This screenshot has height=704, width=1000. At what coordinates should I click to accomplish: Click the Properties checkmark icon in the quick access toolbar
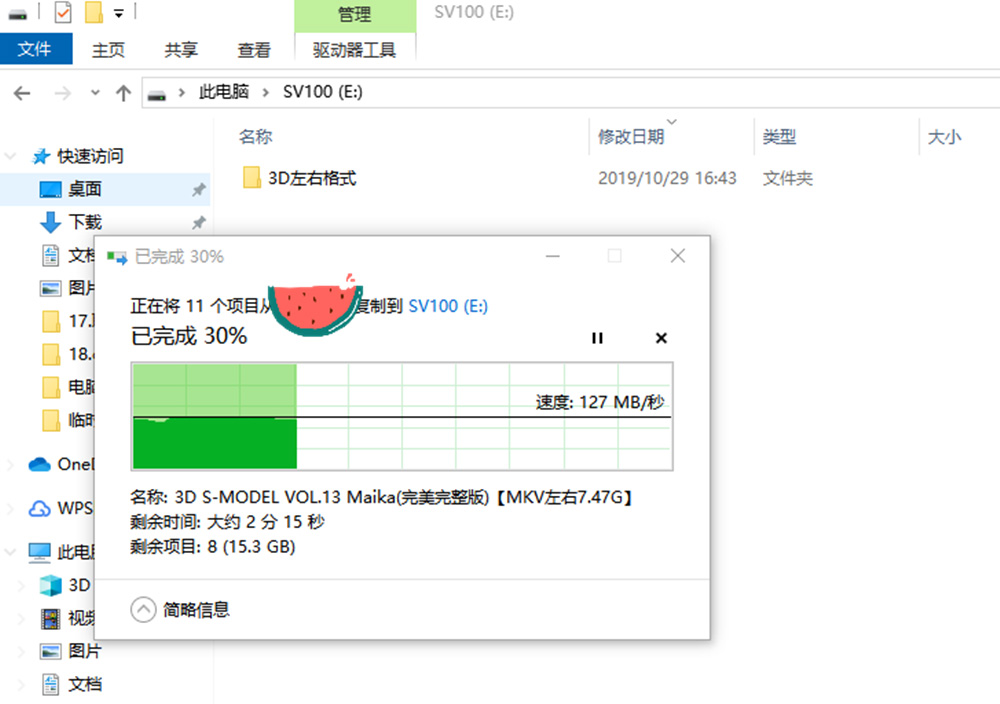(x=62, y=12)
